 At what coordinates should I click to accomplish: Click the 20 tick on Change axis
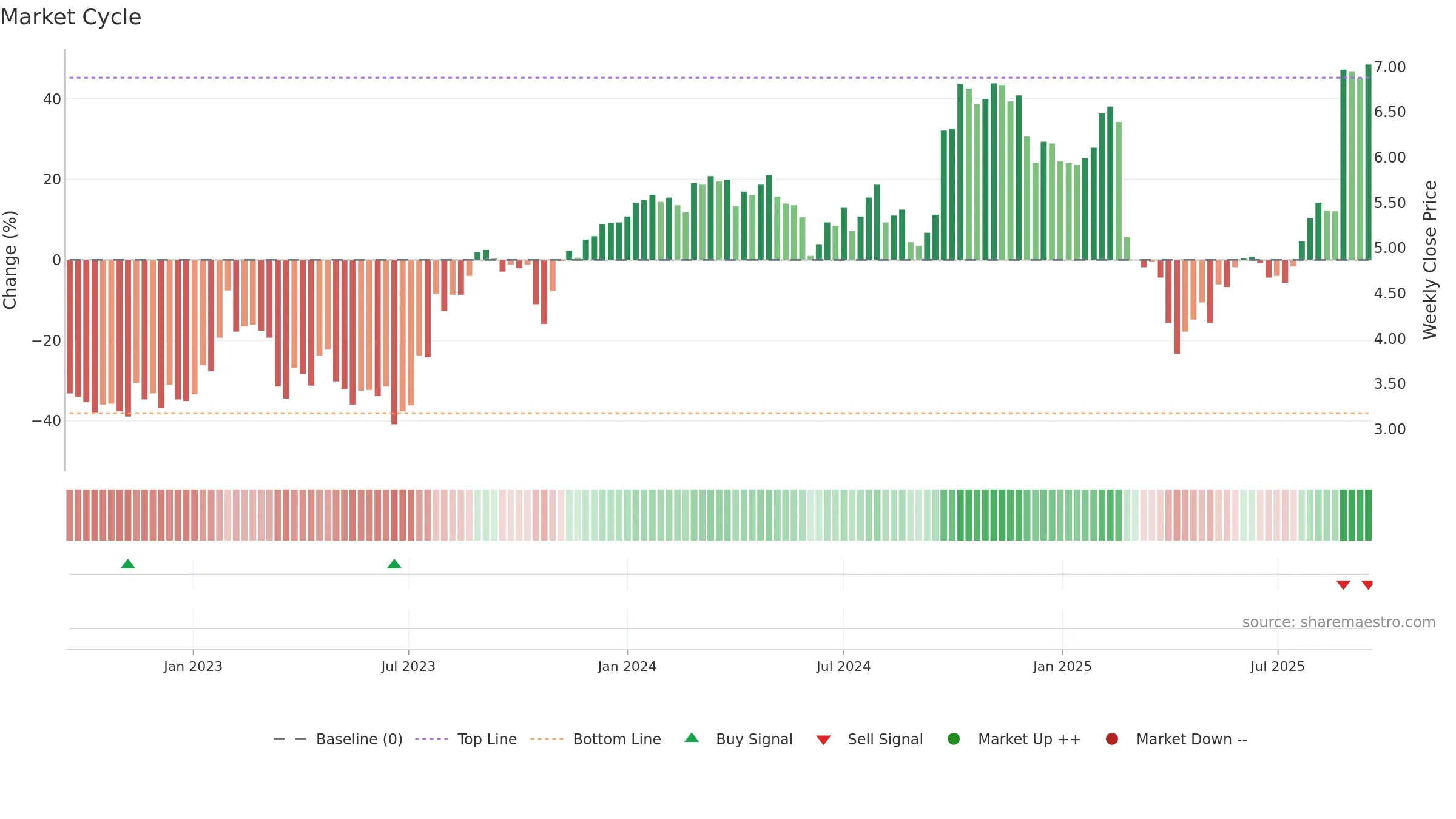point(52,180)
